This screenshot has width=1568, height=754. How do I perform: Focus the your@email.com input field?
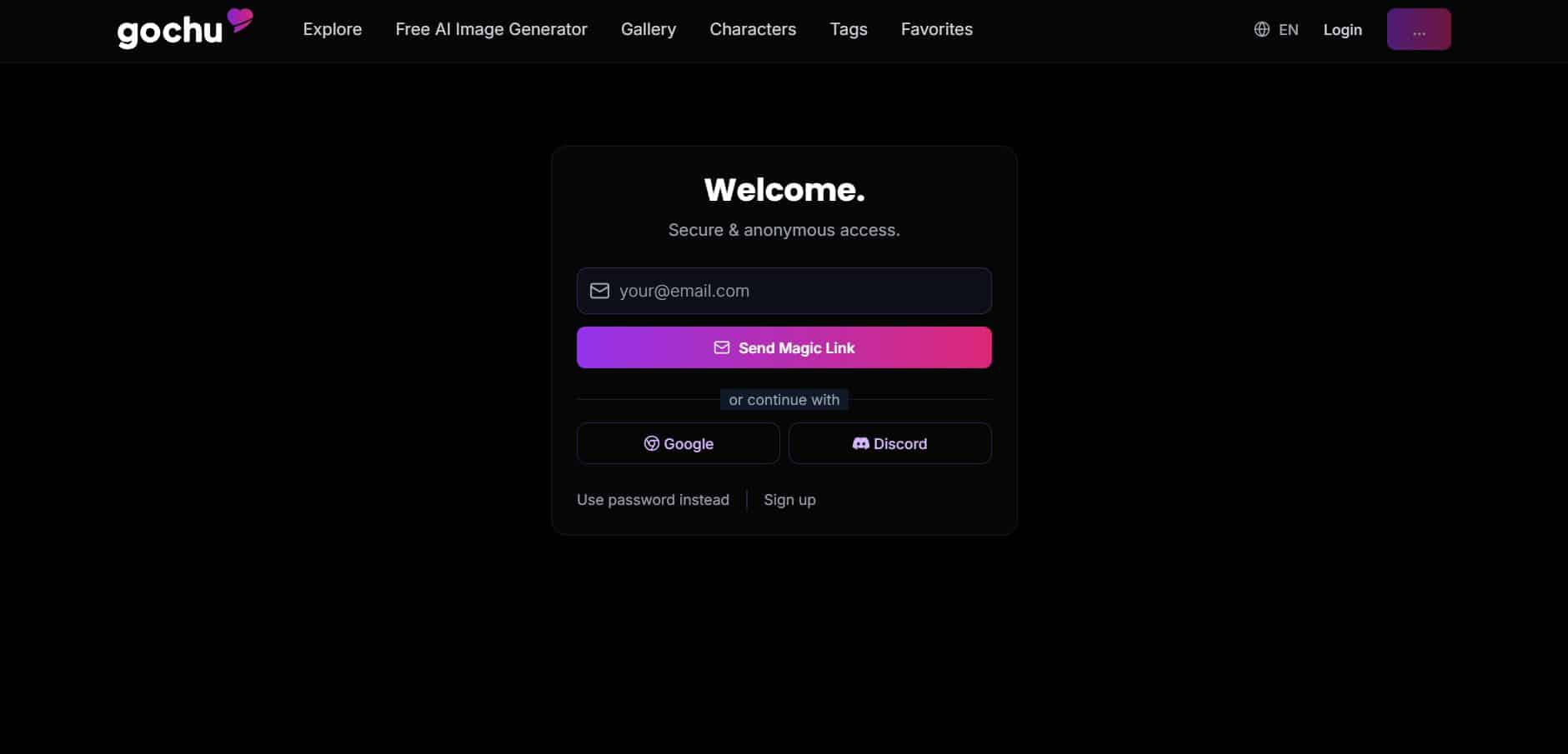tap(784, 291)
